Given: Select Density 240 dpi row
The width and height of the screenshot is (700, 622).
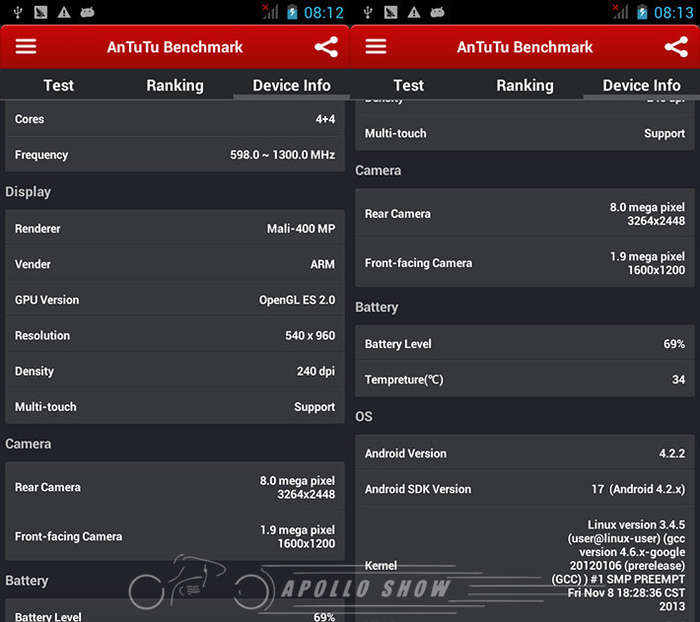Looking at the screenshot, I should (175, 371).
